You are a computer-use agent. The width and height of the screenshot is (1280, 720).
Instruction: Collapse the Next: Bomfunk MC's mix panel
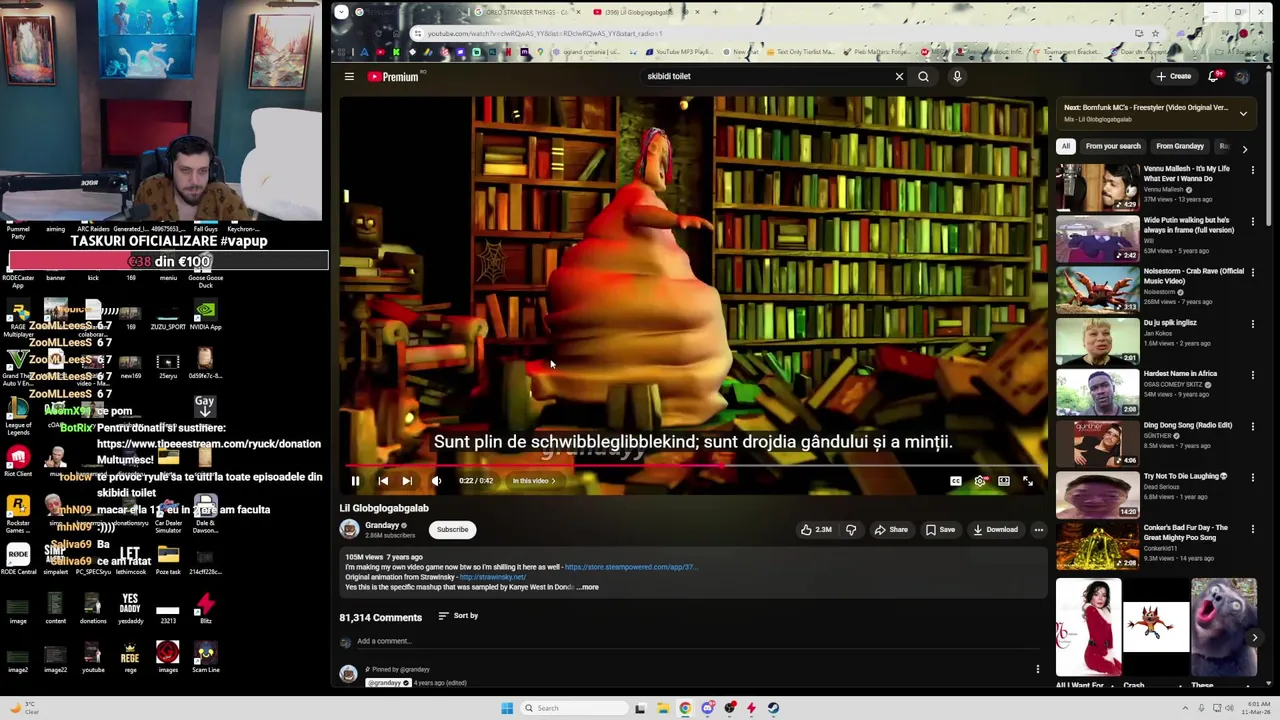1243,114
